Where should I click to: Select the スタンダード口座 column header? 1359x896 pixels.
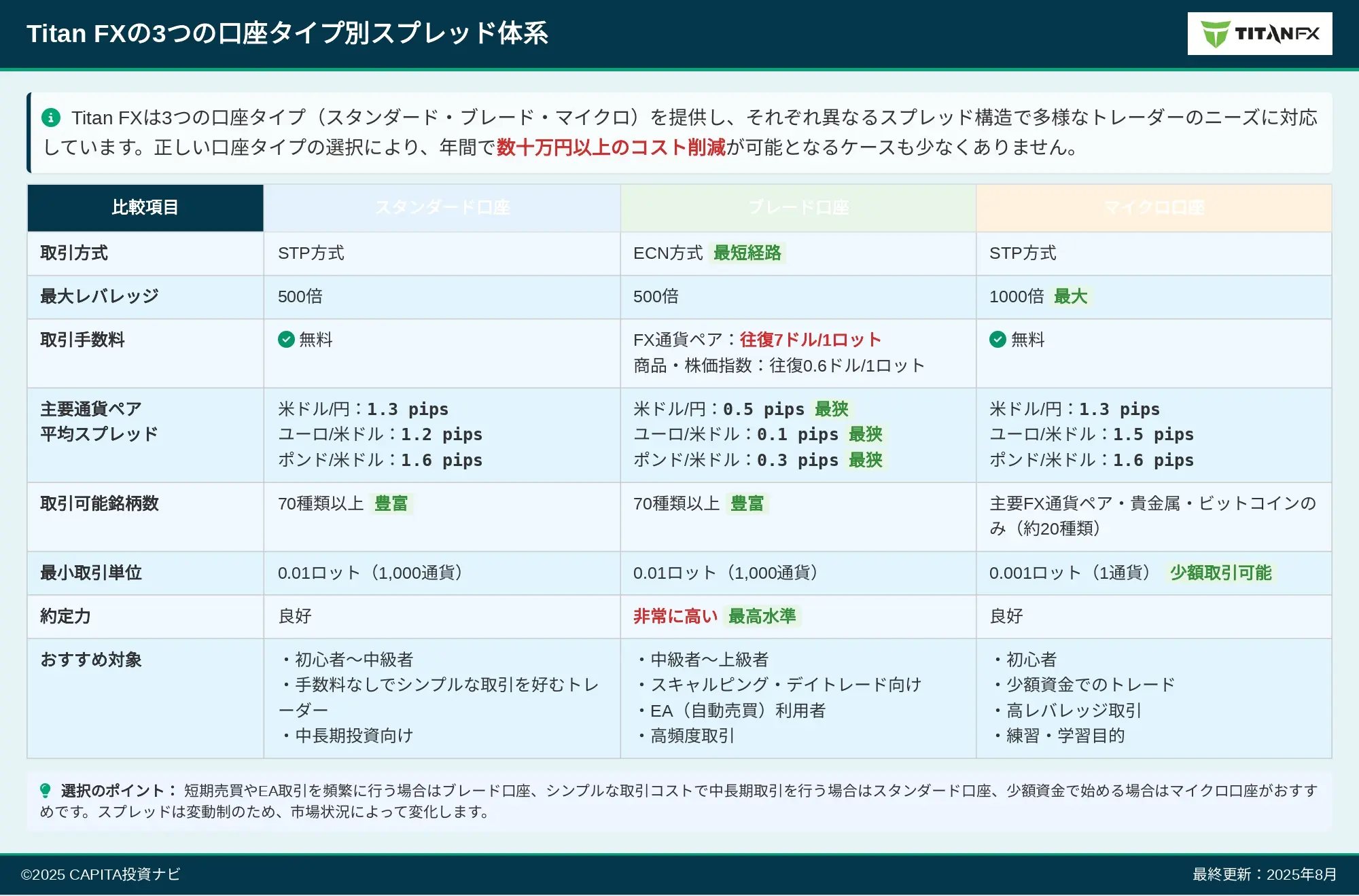442,208
